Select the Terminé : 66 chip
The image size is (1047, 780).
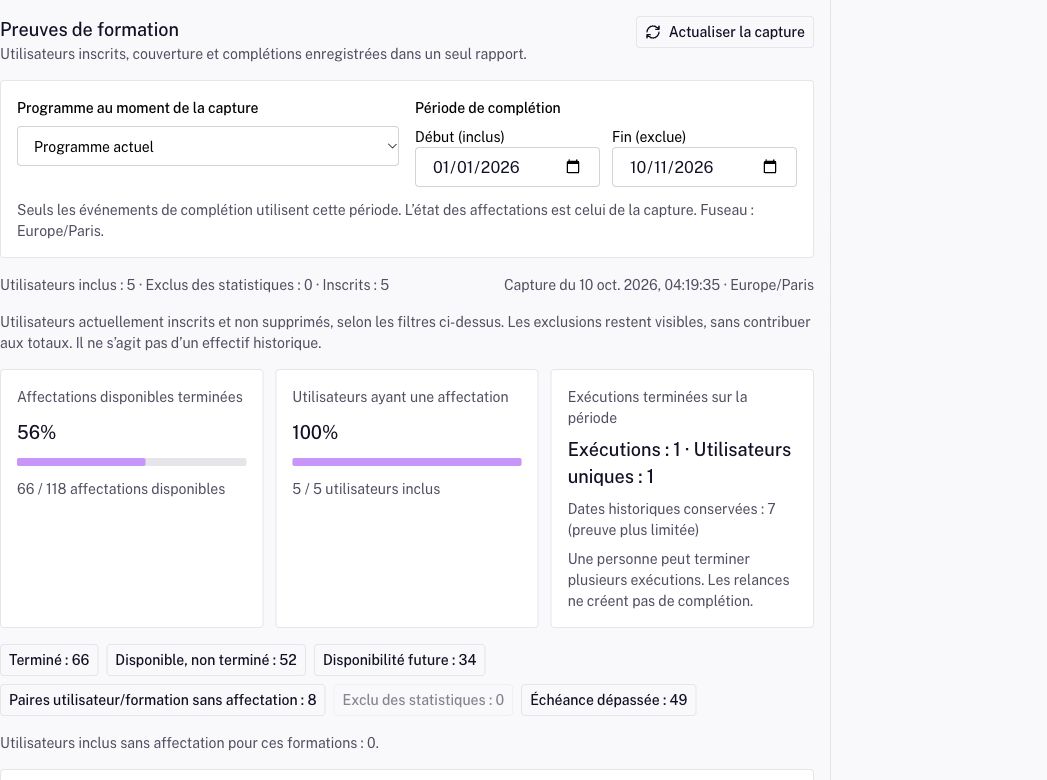(x=49, y=660)
